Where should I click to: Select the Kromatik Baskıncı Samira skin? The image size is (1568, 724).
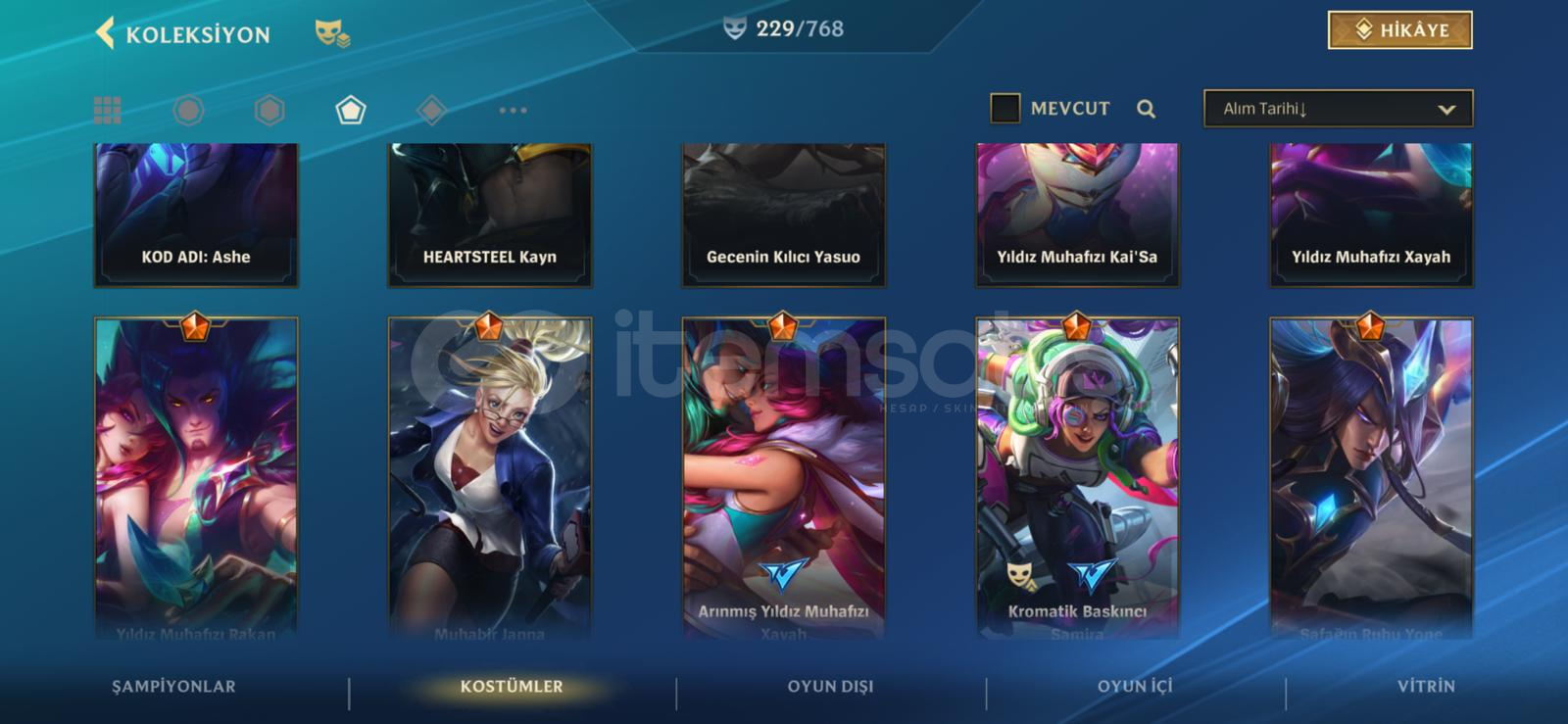[1077, 478]
